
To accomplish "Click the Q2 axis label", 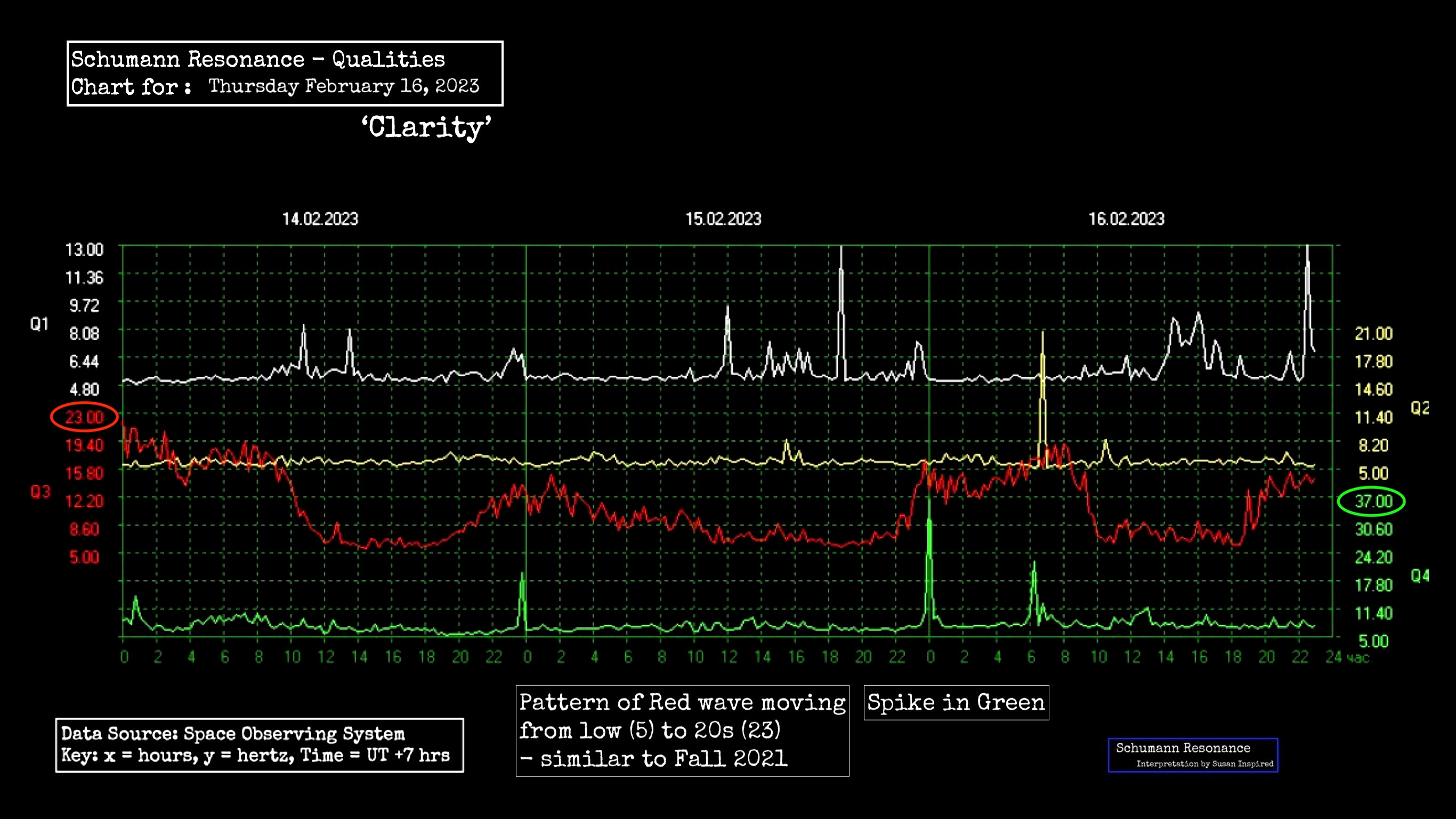I will point(1420,408).
